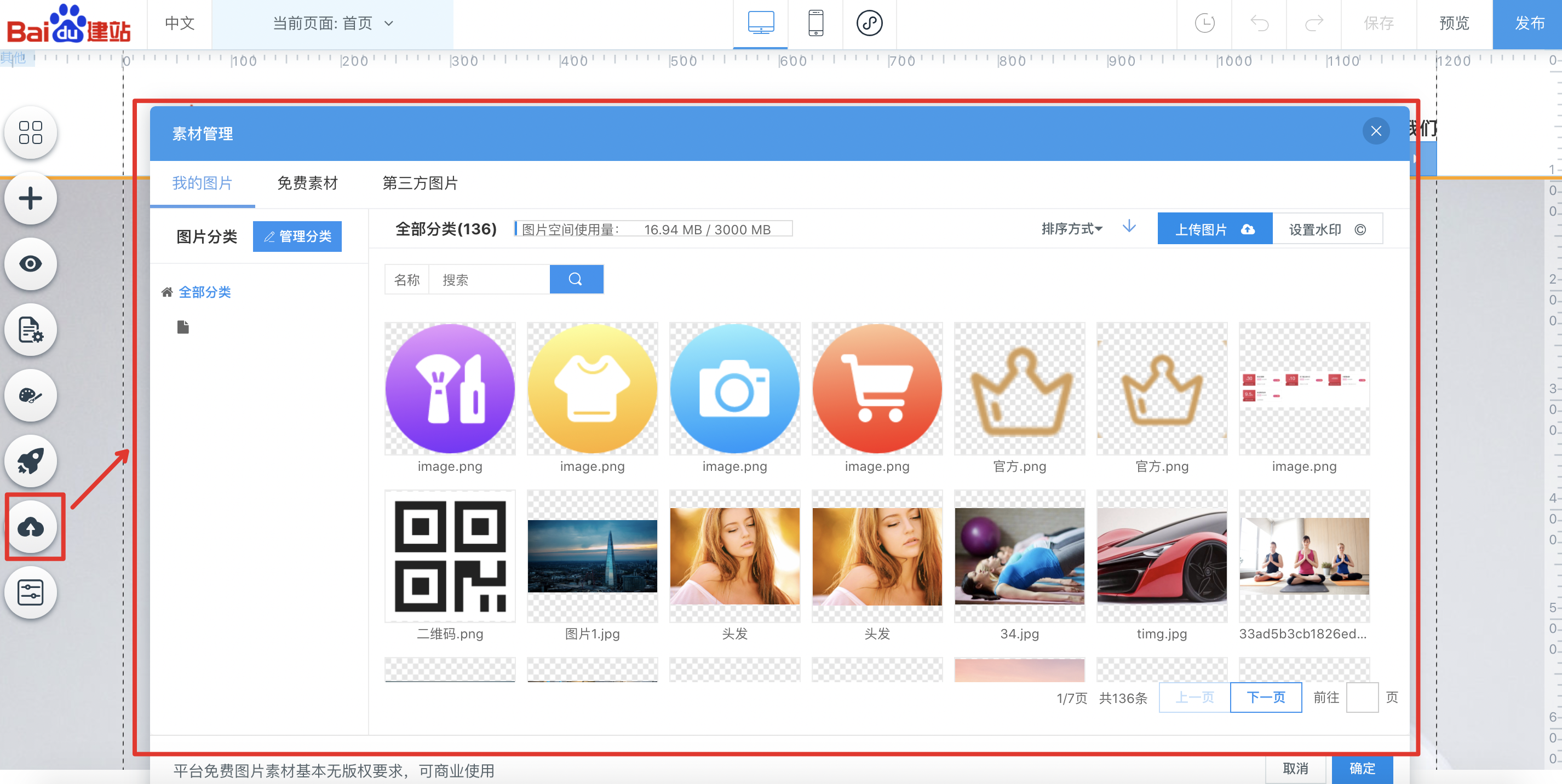The height and width of the screenshot is (784, 1562).
Task: Select the unnamed file category icon
Action: [182, 327]
